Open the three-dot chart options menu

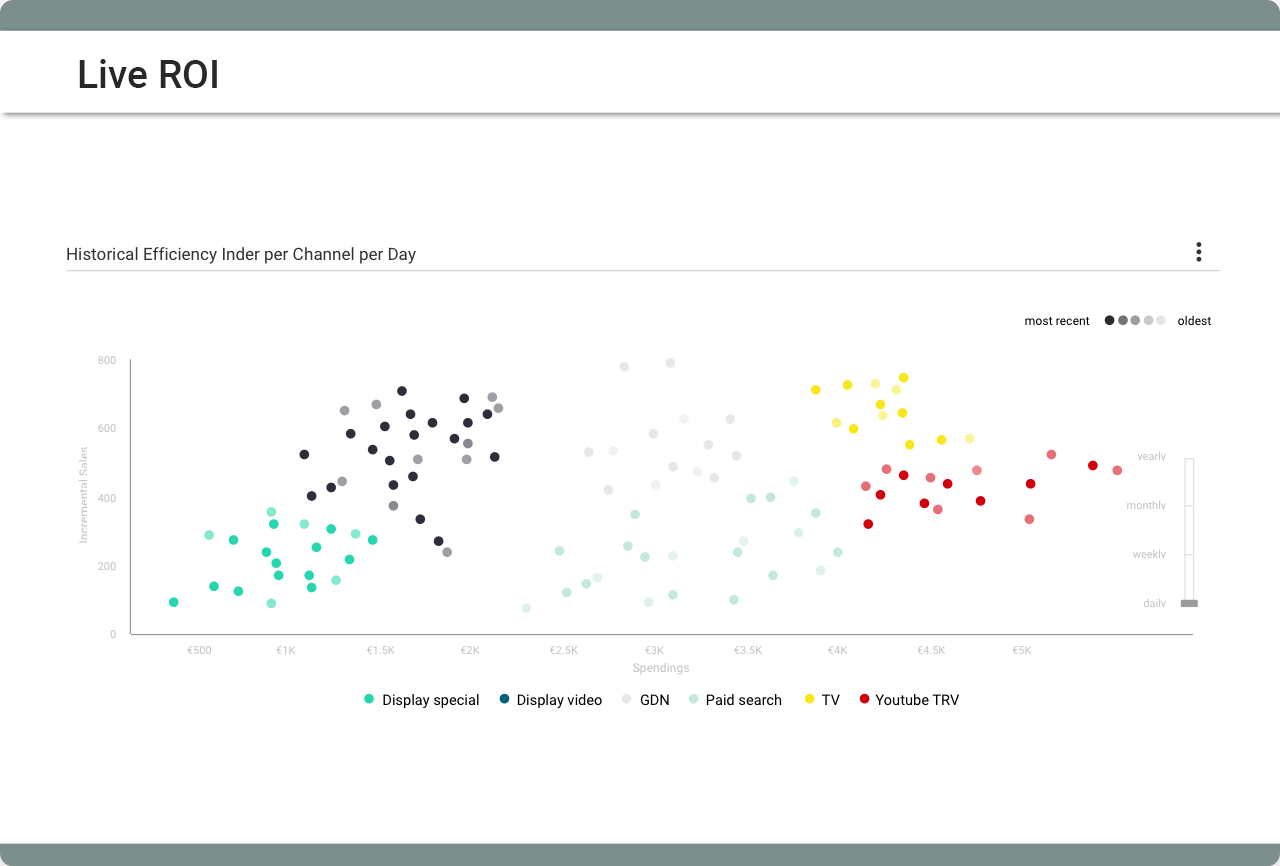click(x=1198, y=253)
